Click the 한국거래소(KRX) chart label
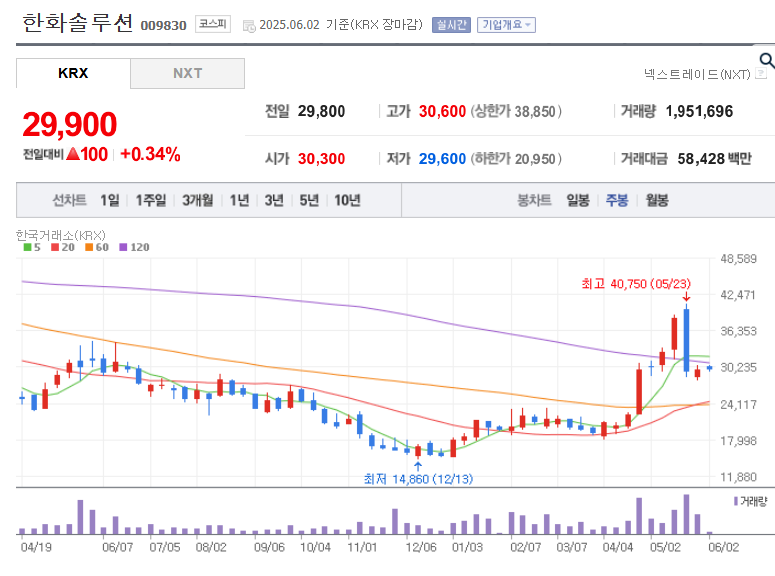This screenshot has height=576, width=775. point(61,235)
